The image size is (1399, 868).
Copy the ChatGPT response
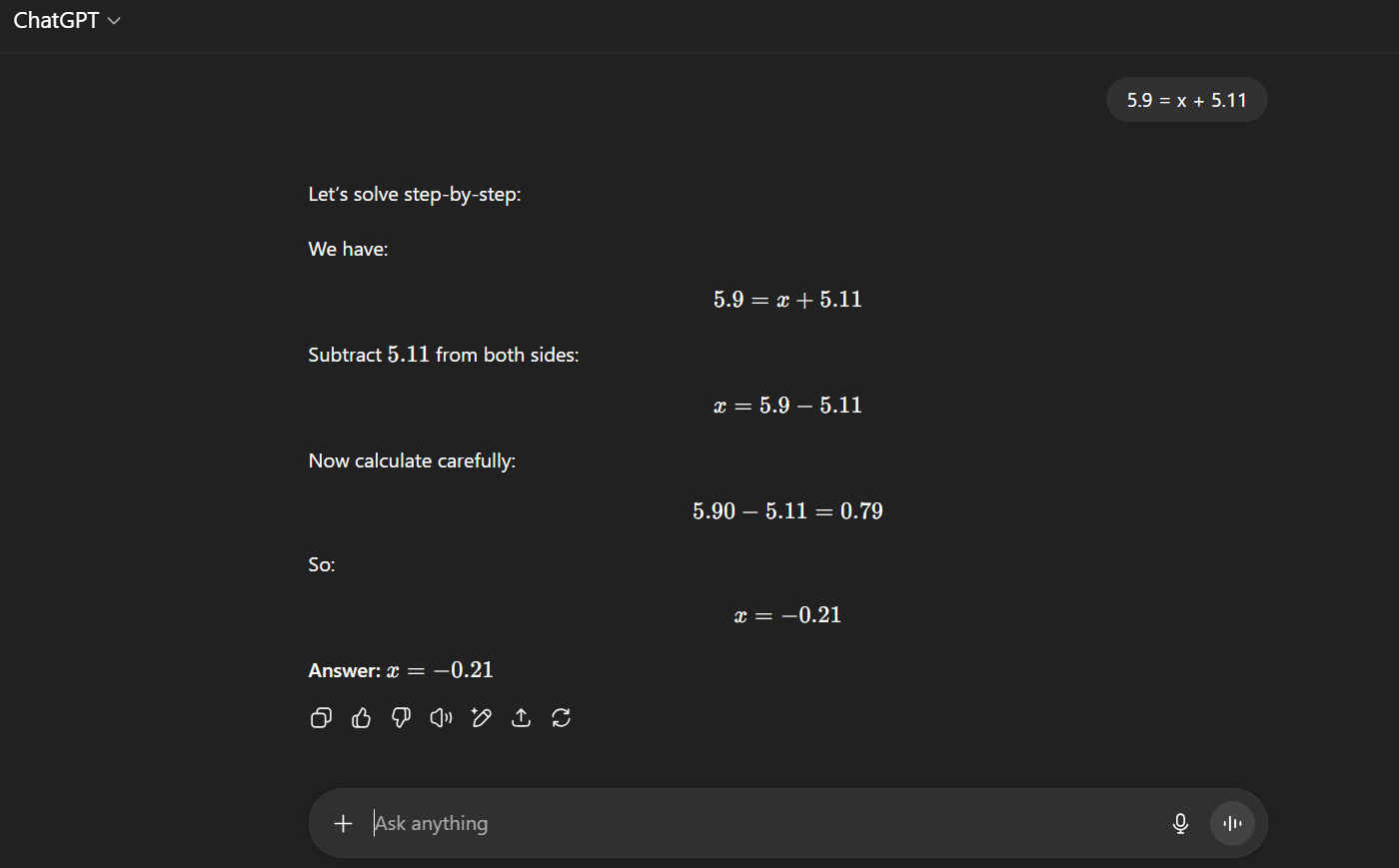tap(321, 718)
